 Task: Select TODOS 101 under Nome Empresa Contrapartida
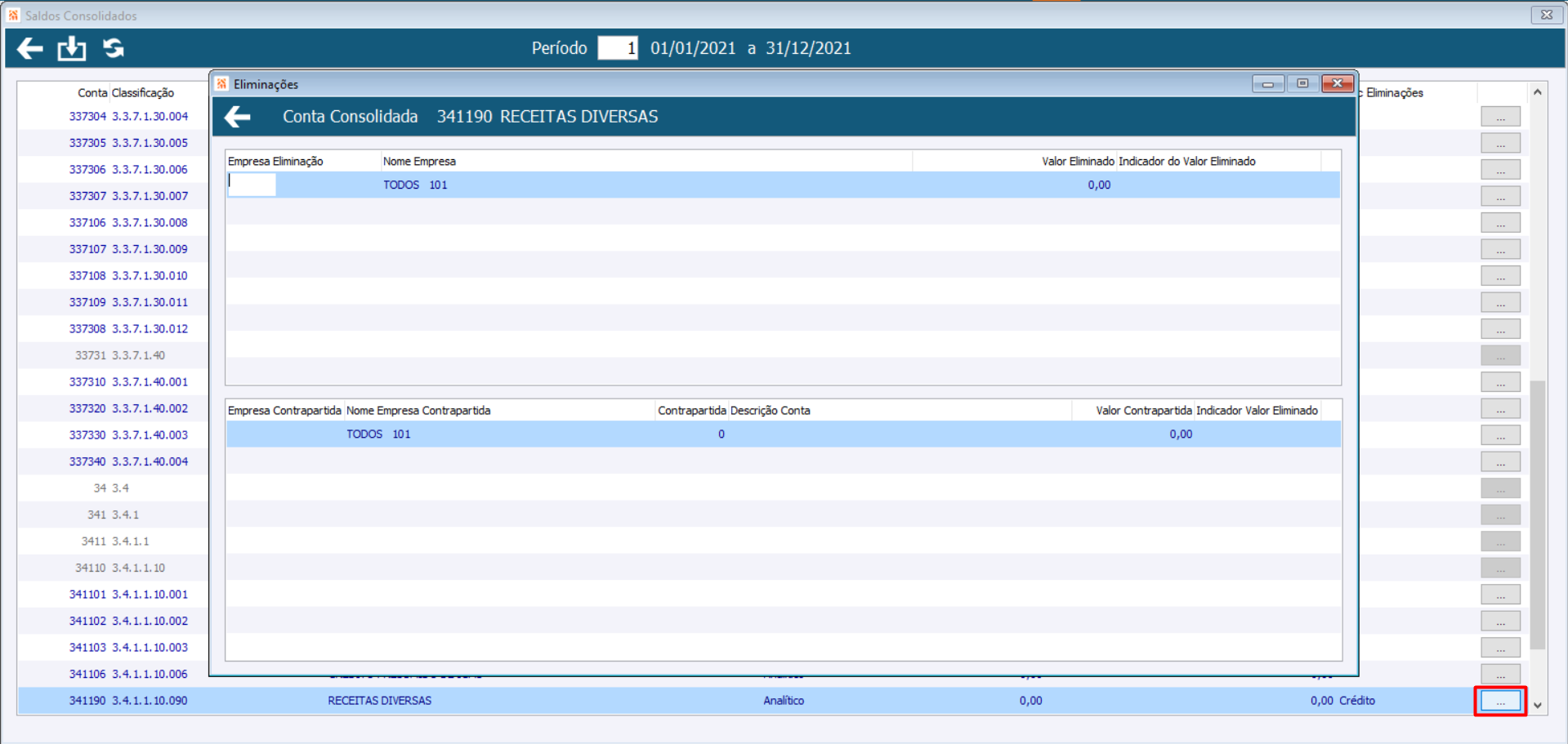[x=378, y=434]
